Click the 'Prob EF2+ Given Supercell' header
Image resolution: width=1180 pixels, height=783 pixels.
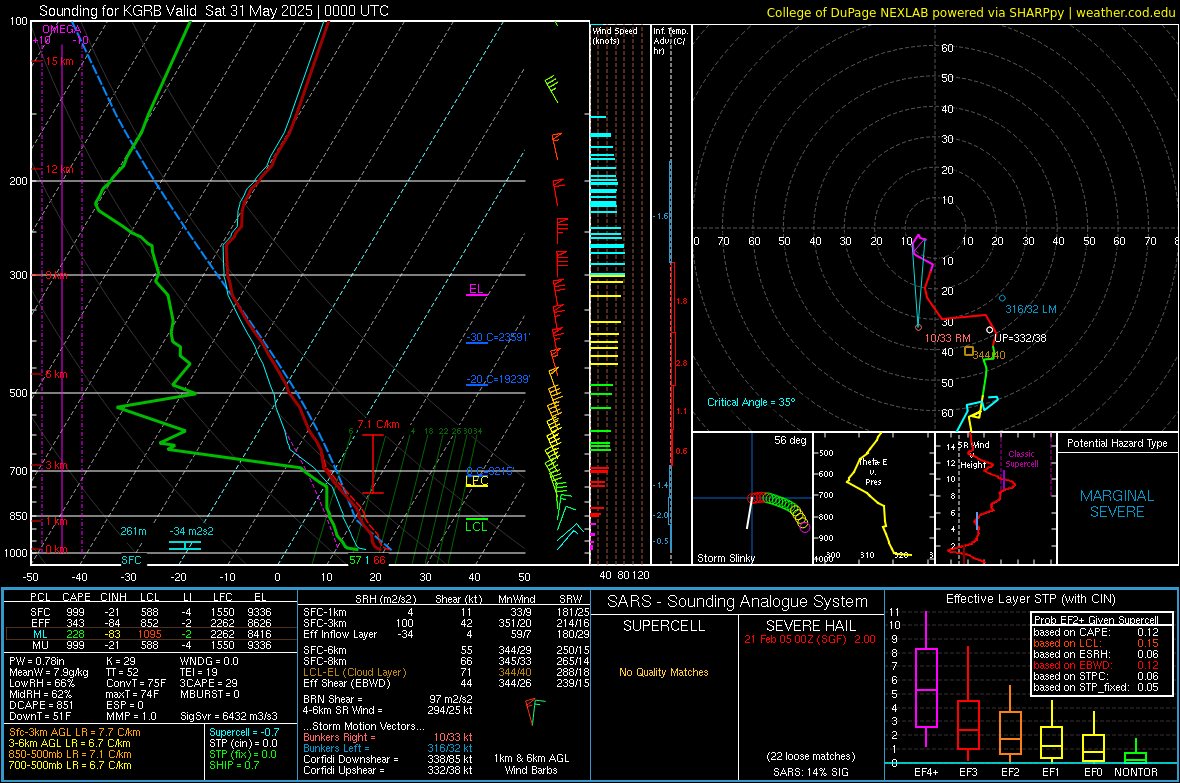[x=1096, y=620]
